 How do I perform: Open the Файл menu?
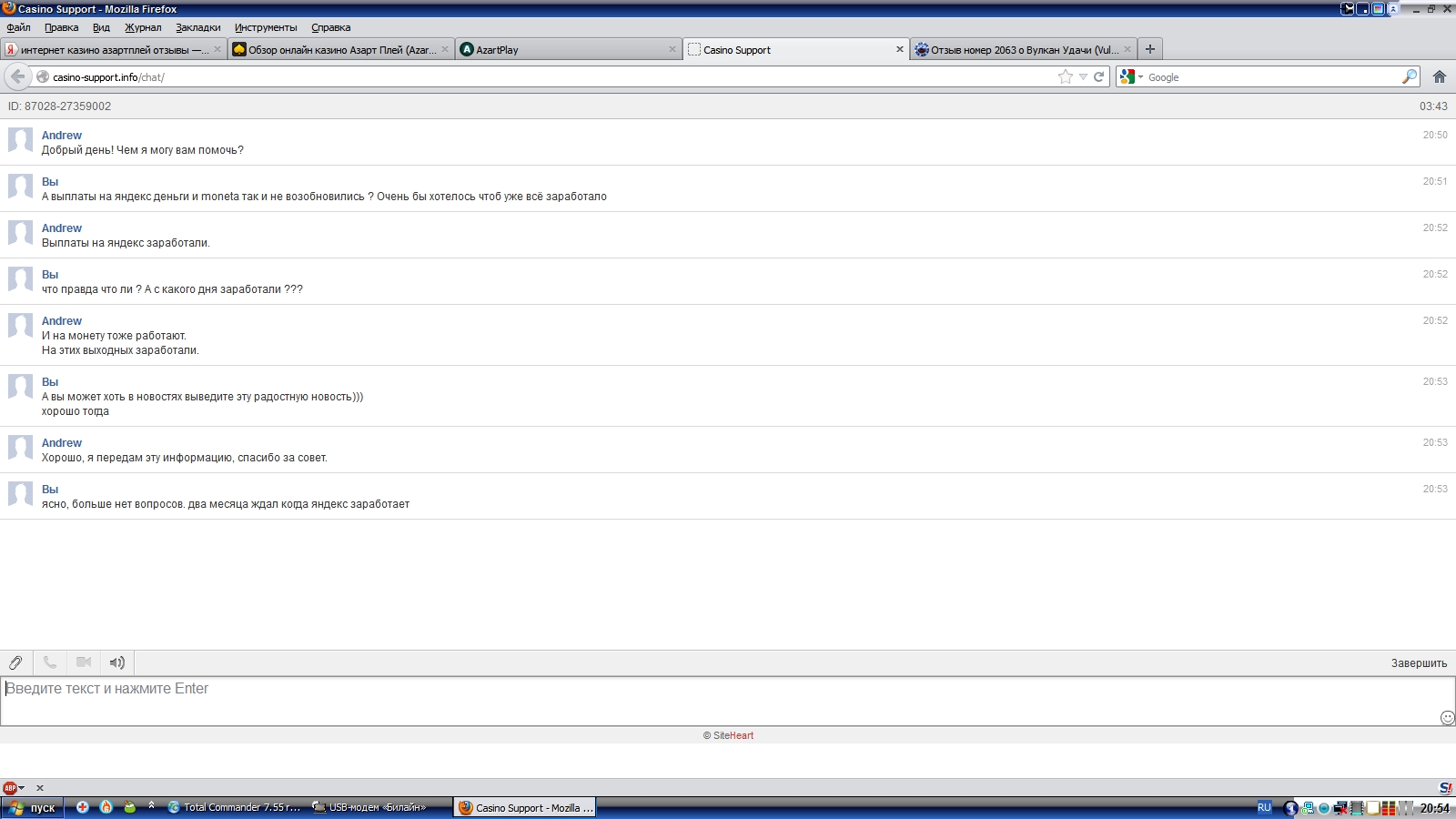point(18,27)
